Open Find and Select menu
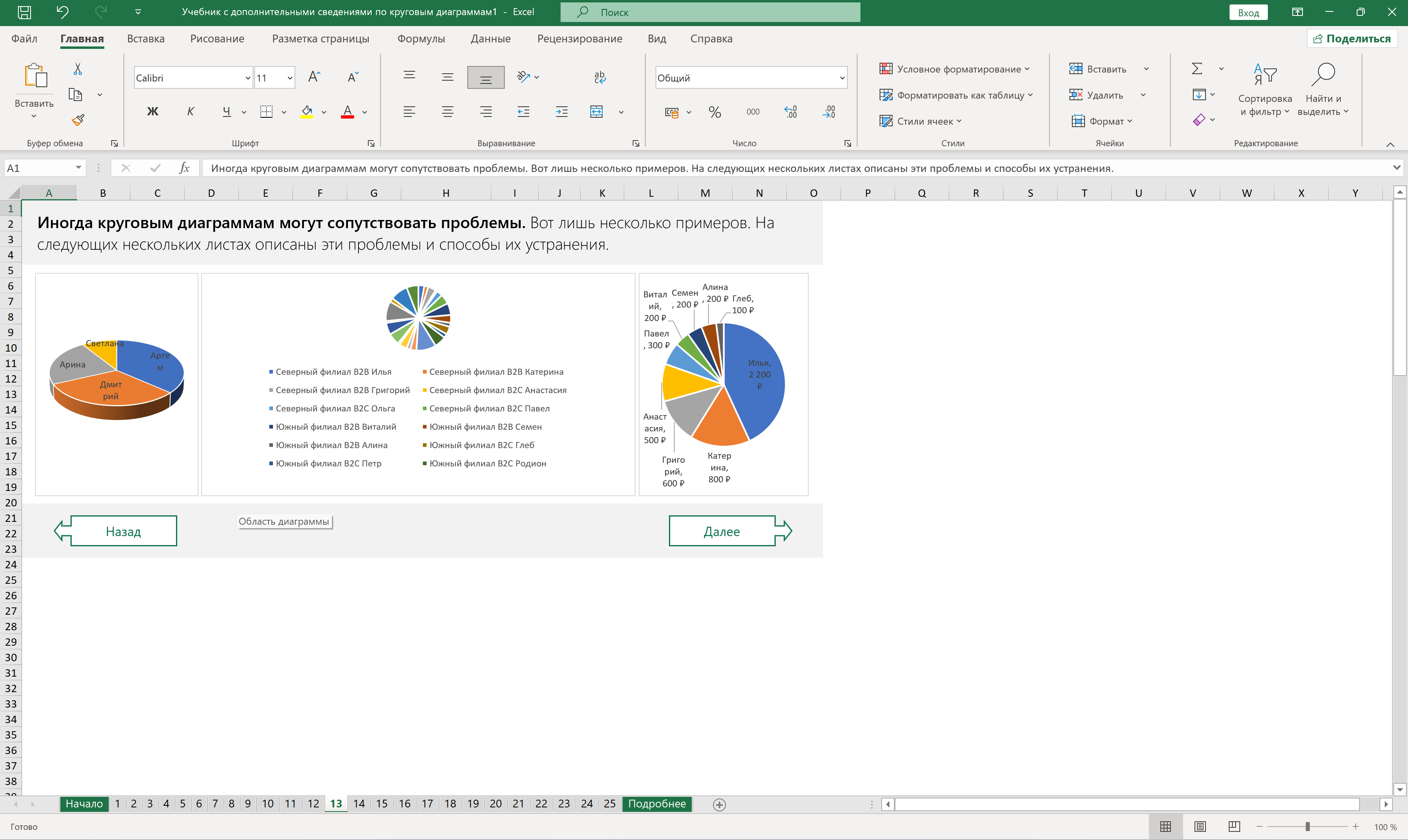 coord(1323,90)
